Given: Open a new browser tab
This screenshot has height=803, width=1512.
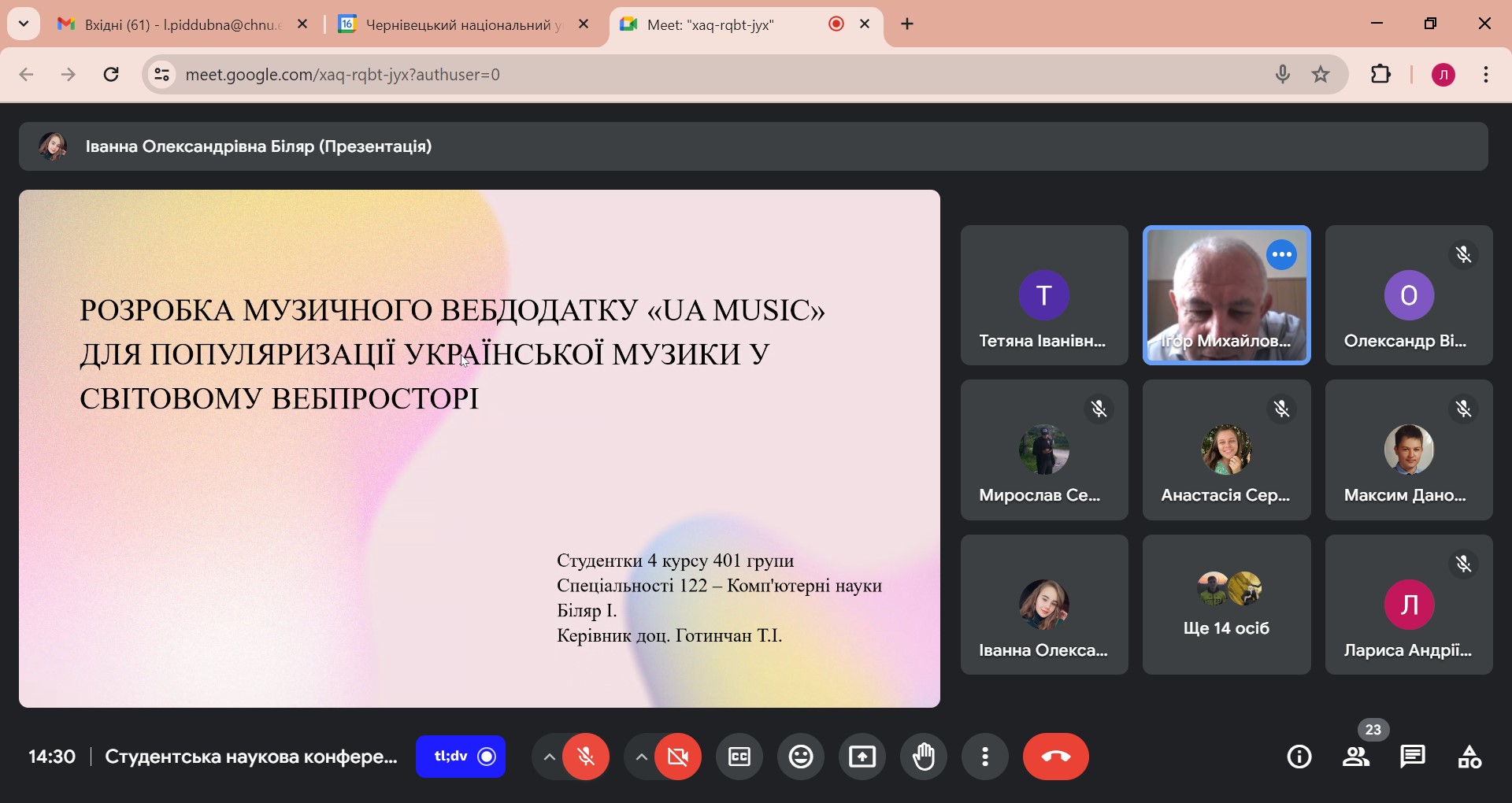Looking at the screenshot, I should pos(908,25).
